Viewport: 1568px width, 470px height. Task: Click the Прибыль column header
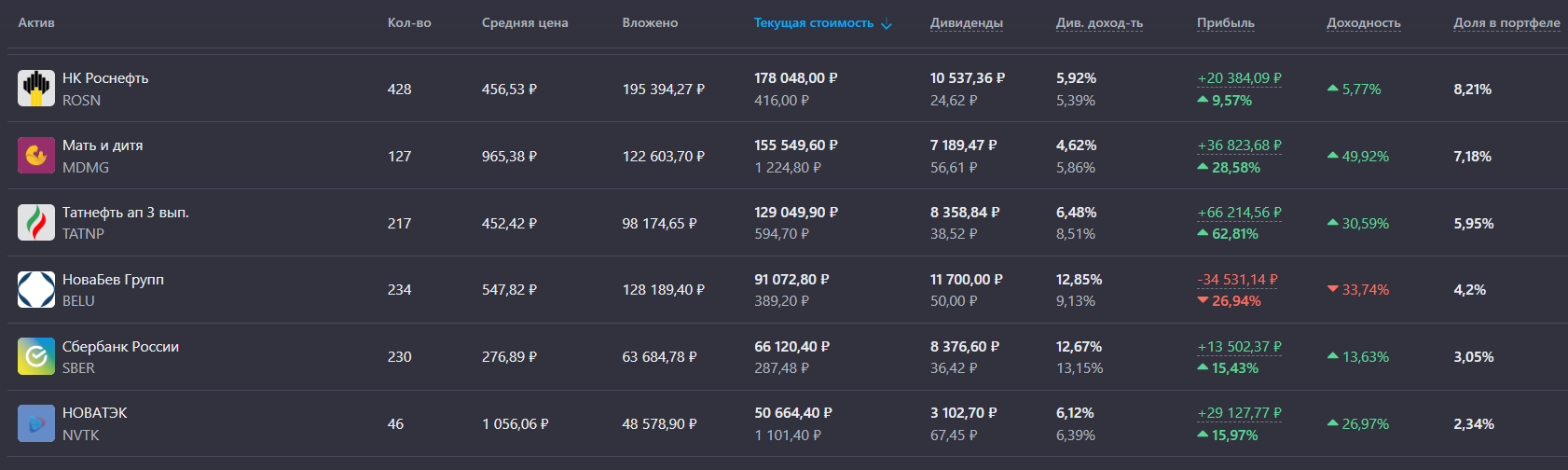[1225, 23]
